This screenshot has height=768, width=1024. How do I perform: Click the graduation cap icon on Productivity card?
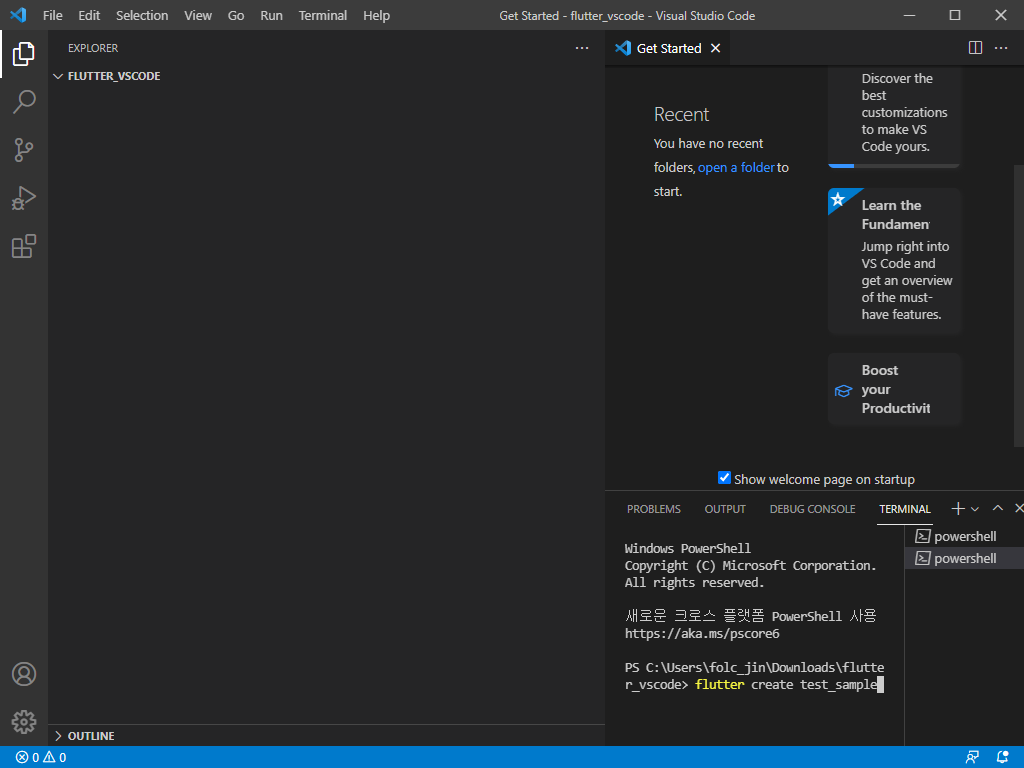tap(843, 391)
